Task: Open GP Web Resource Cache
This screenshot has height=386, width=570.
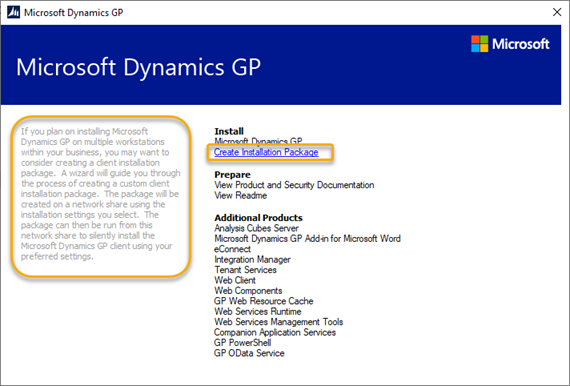Action: click(x=264, y=301)
